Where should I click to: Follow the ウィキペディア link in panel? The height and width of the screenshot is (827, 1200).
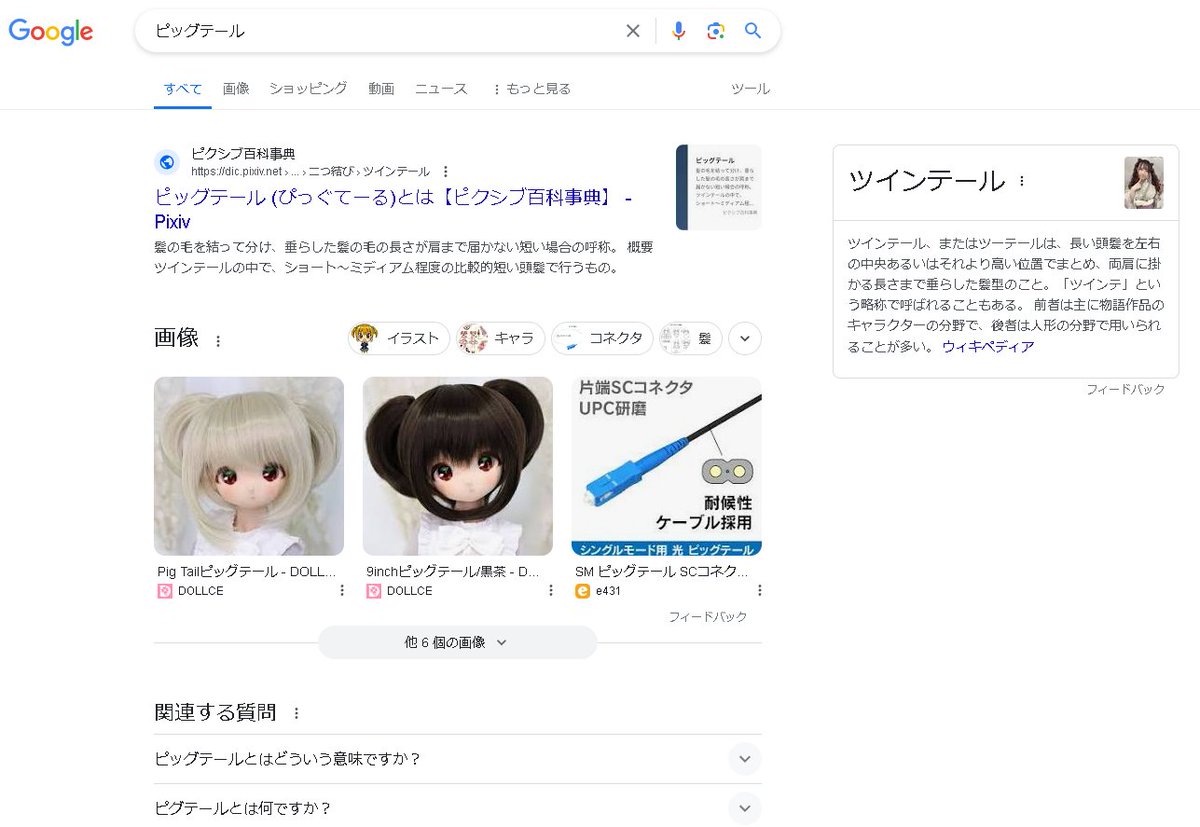pyautogui.click(x=988, y=347)
